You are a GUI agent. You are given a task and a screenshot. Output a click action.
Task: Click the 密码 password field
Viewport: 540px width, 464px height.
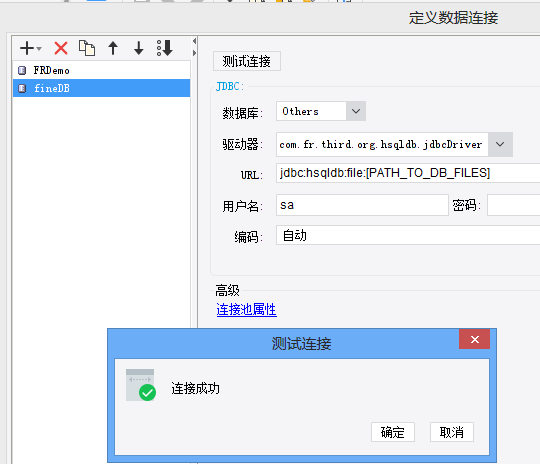[513, 205]
